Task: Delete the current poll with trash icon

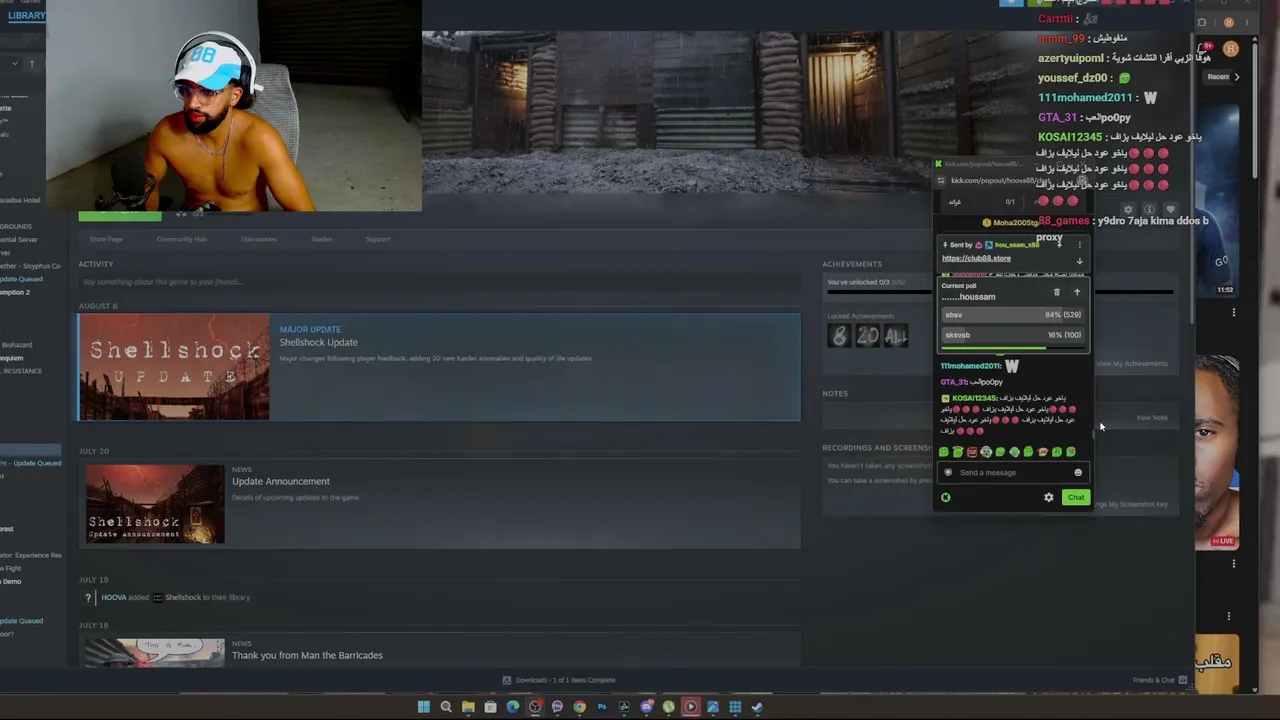Action: (1057, 292)
